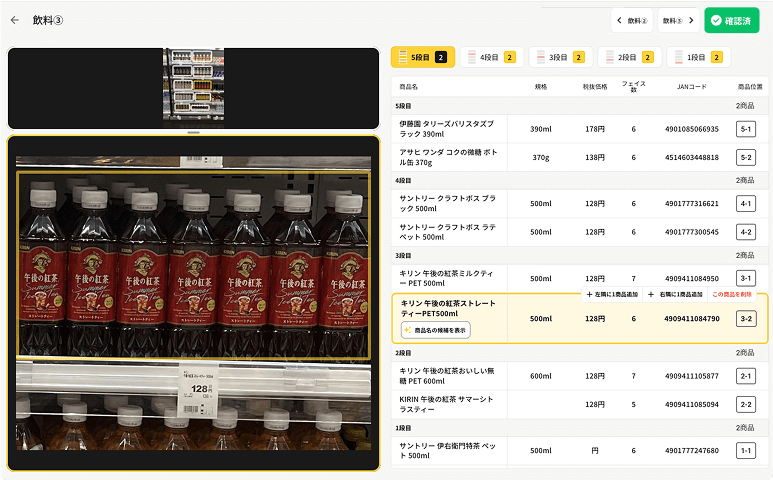Click the 税抜価格 column header

[595, 87]
